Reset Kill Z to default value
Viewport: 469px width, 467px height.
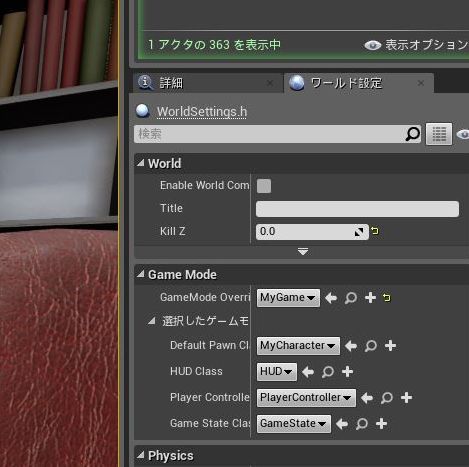(375, 231)
